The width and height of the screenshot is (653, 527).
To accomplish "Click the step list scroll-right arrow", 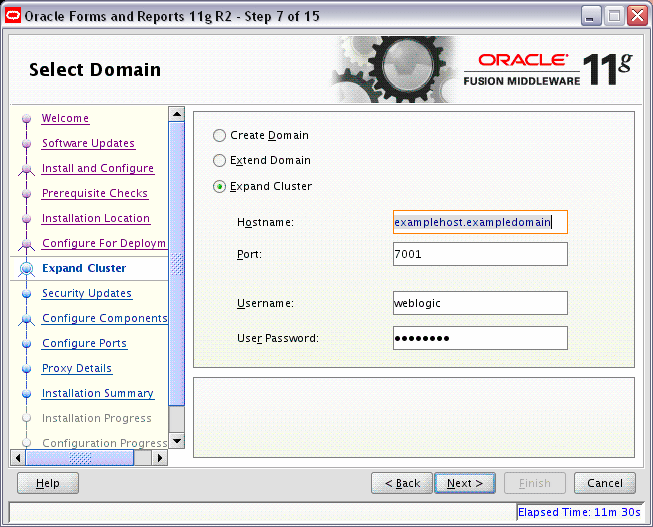I will click(160, 457).
